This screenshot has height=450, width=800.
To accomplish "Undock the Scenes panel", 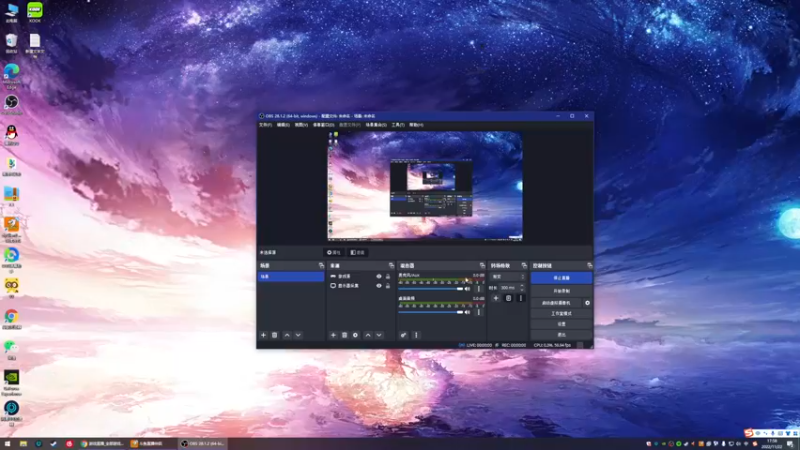I will (x=321, y=266).
